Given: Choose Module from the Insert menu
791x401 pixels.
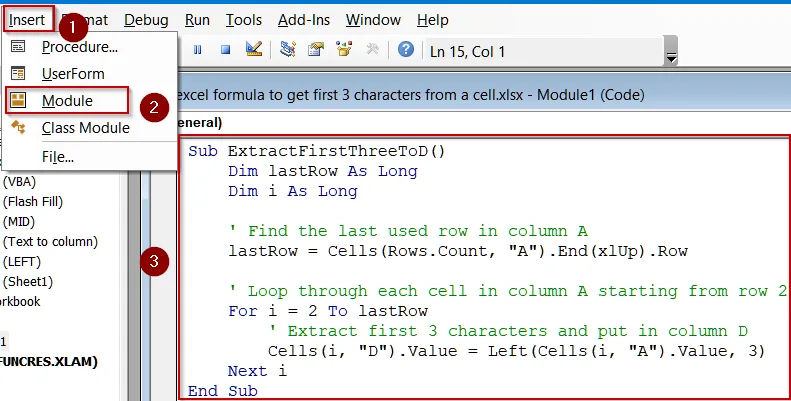Looking at the screenshot, I should tap(67, 100).
